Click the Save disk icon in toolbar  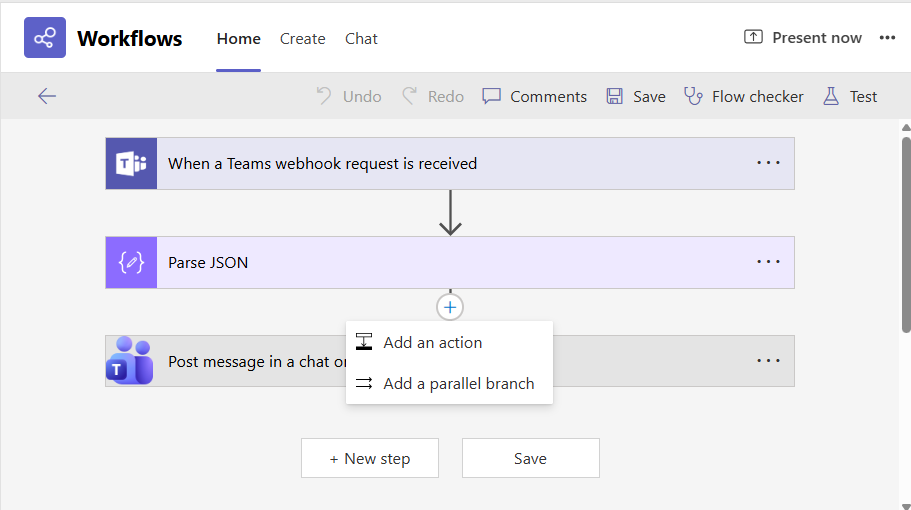pyautogui.click(x=612, y=96)
